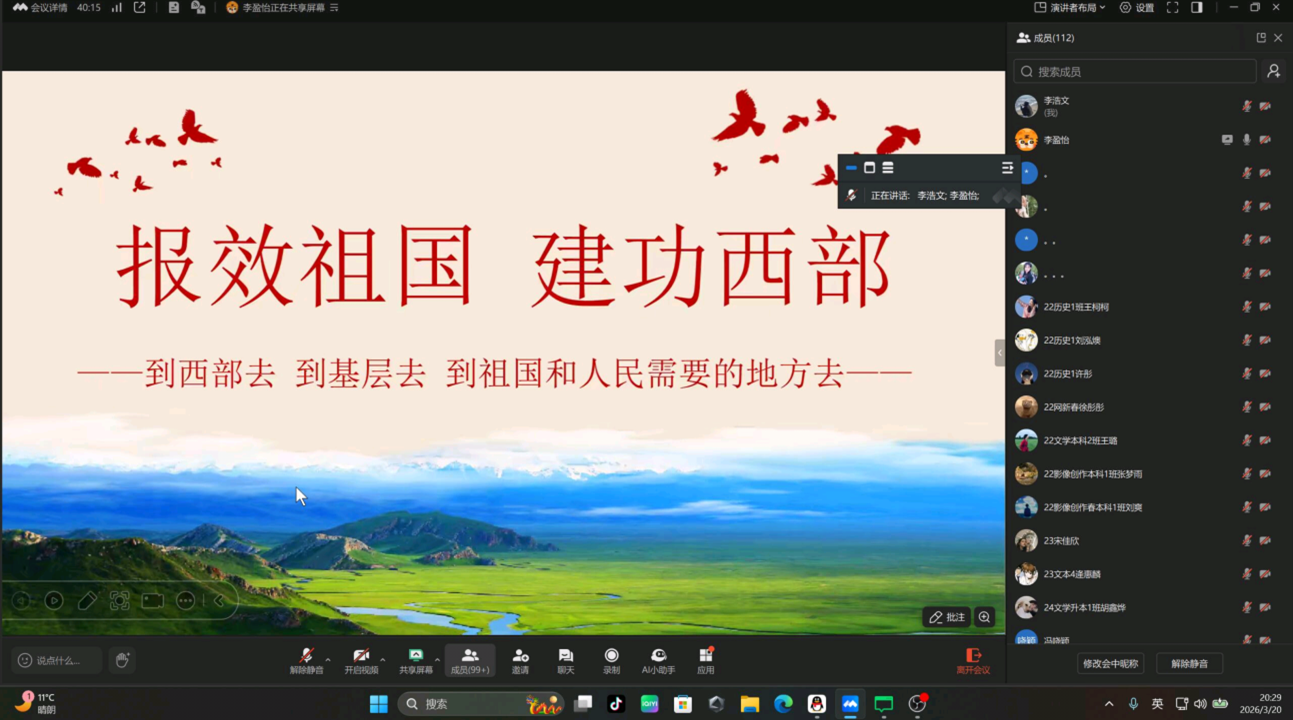Open the 演讲者布局 layout dropdown
1293x720 pixels.
tap(1070, 8)
